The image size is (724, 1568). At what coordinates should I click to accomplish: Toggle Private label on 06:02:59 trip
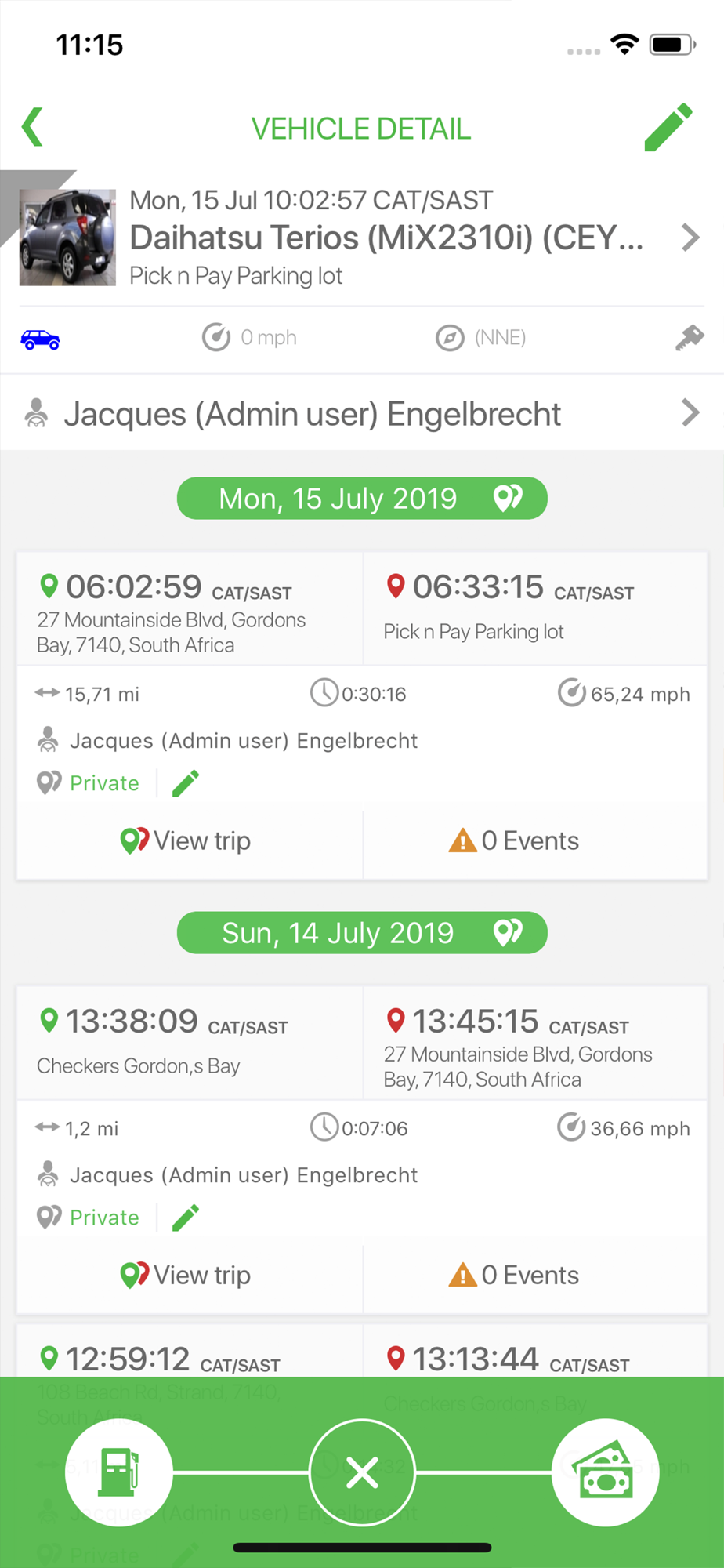[x=104, y=783]
